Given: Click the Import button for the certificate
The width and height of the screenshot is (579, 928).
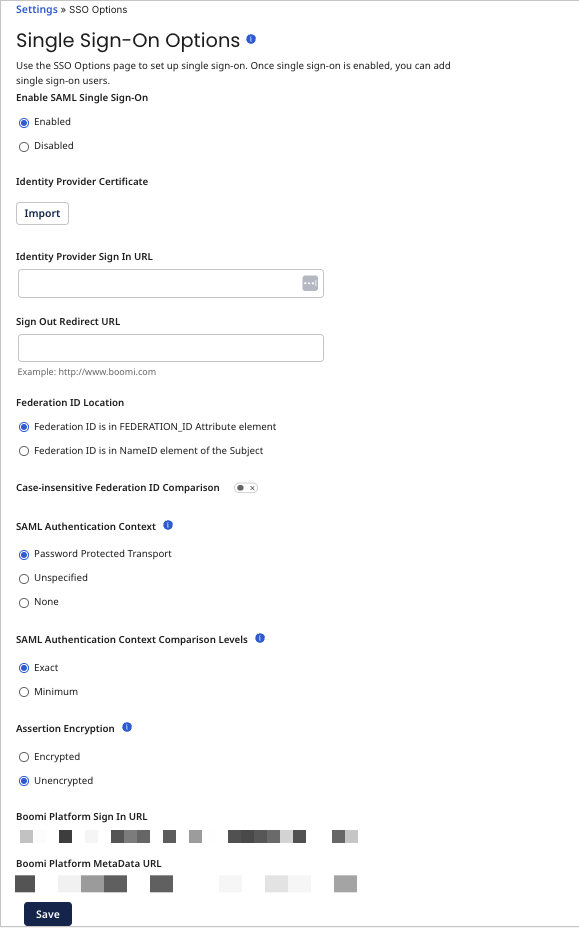Looking at the screenshot, I should (42, 213).
